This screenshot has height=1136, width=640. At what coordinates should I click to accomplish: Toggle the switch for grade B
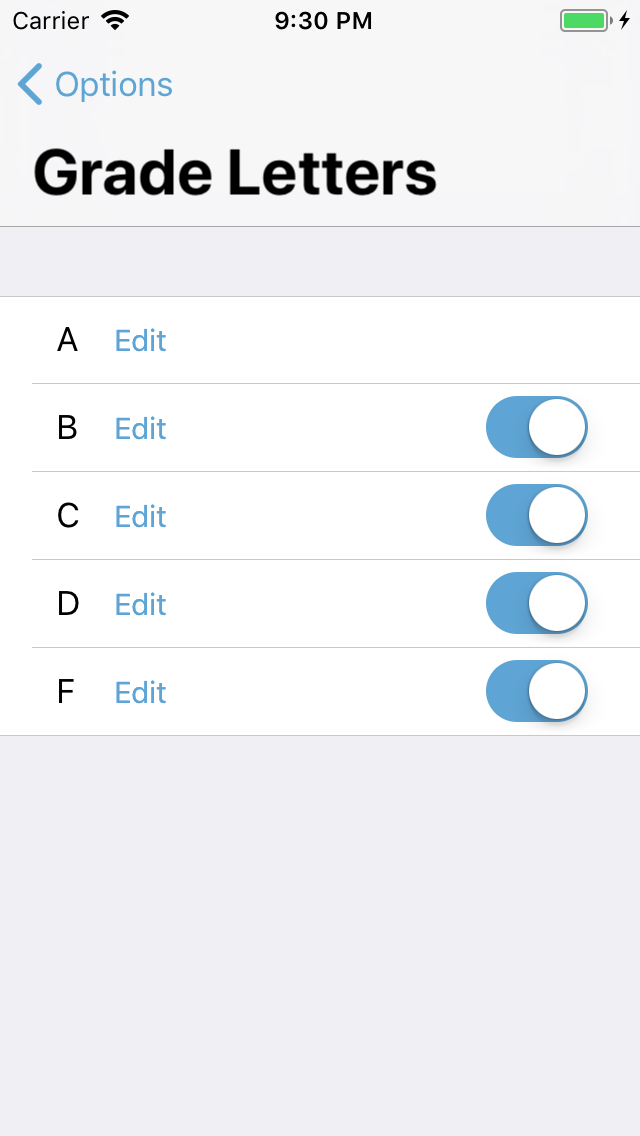536,427
